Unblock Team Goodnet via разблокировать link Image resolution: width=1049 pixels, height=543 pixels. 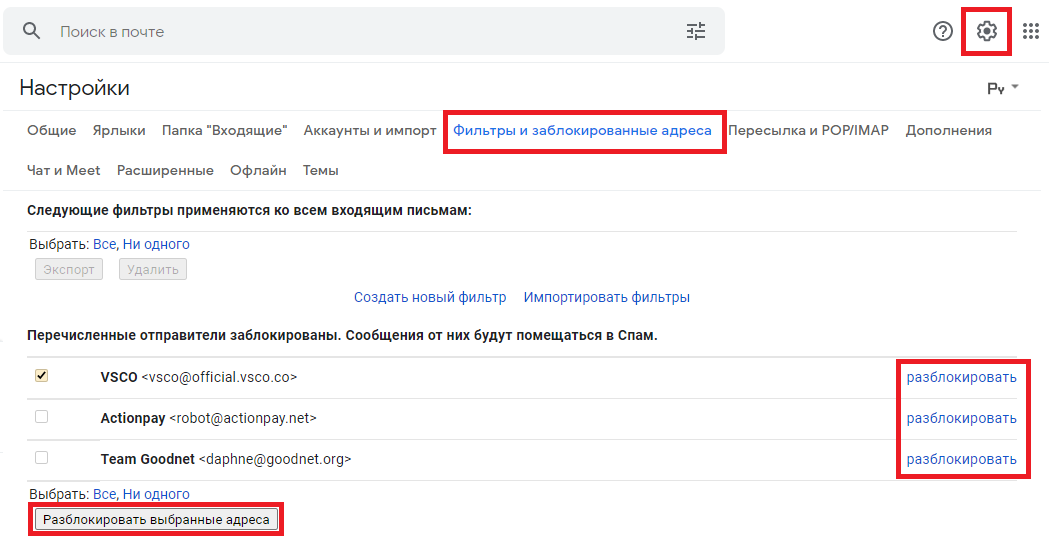click(961, 459)
